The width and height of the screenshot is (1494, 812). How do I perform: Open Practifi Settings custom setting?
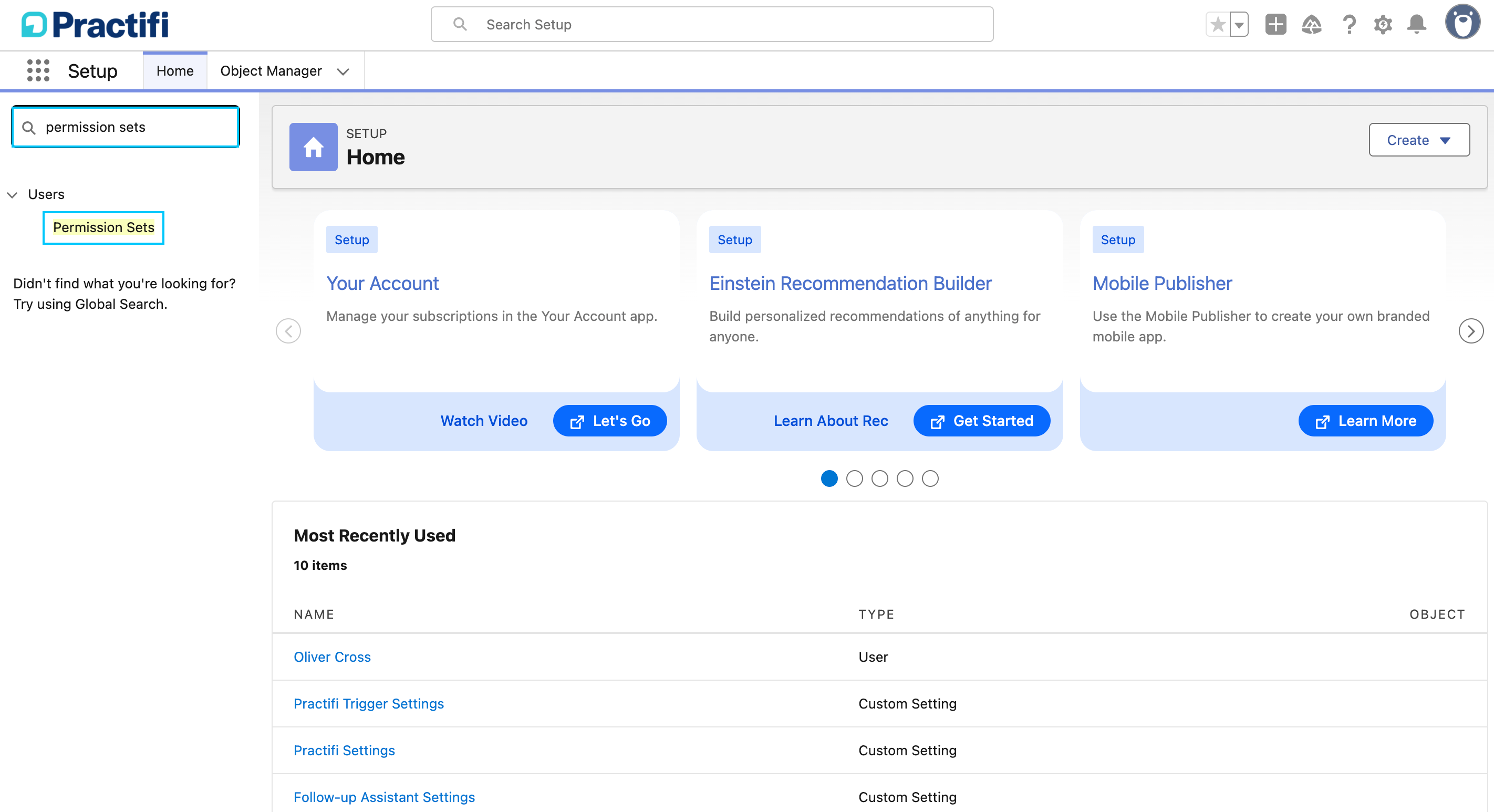344,750
